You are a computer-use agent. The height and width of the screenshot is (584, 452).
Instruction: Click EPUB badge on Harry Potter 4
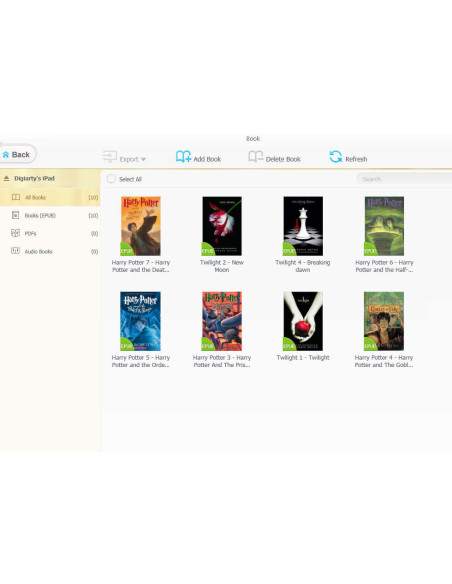(370, 345)
